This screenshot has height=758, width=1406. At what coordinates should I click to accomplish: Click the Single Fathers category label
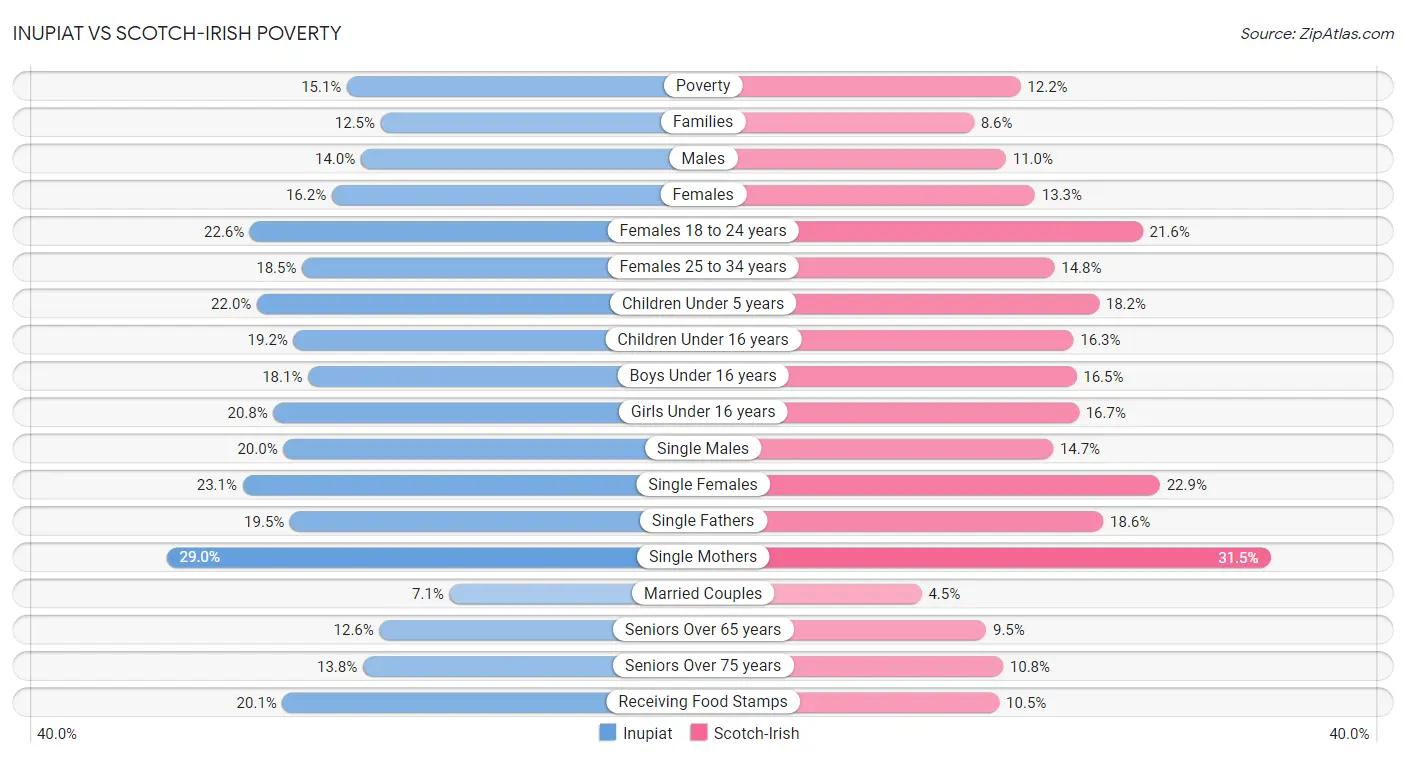(703, 521)
